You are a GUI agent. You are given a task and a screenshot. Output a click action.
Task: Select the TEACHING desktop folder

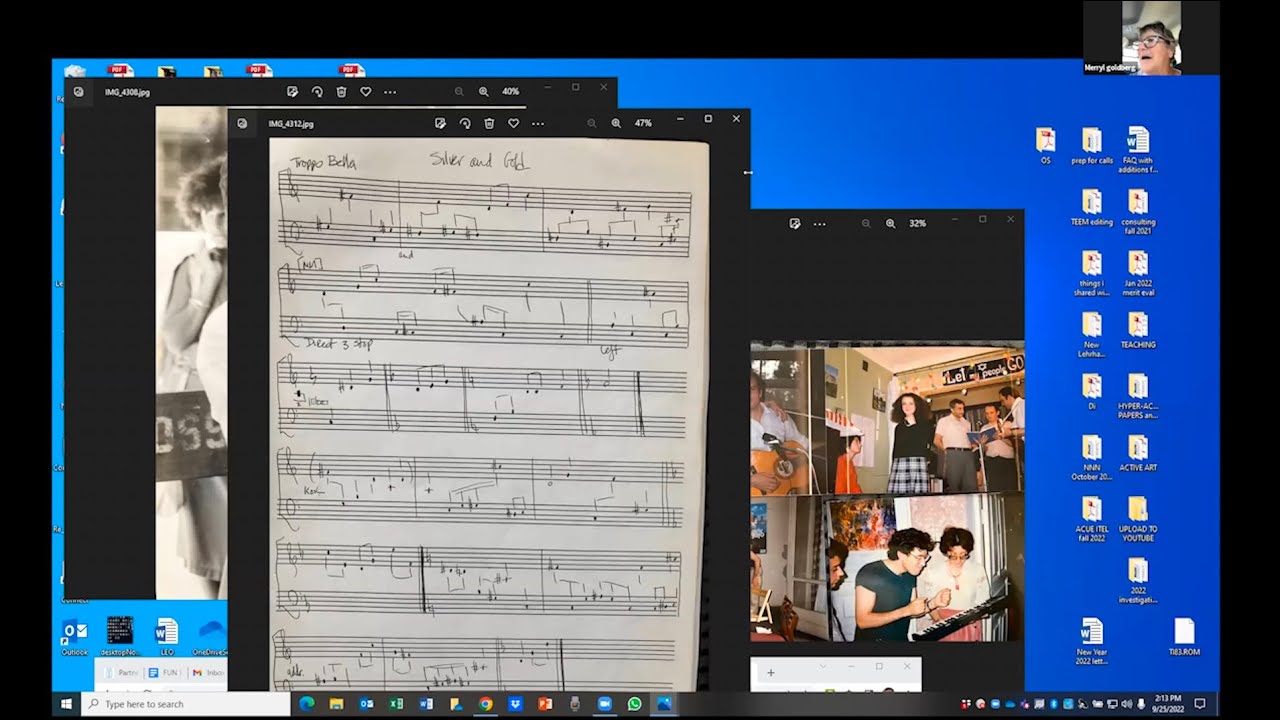tap(1138, 331)
